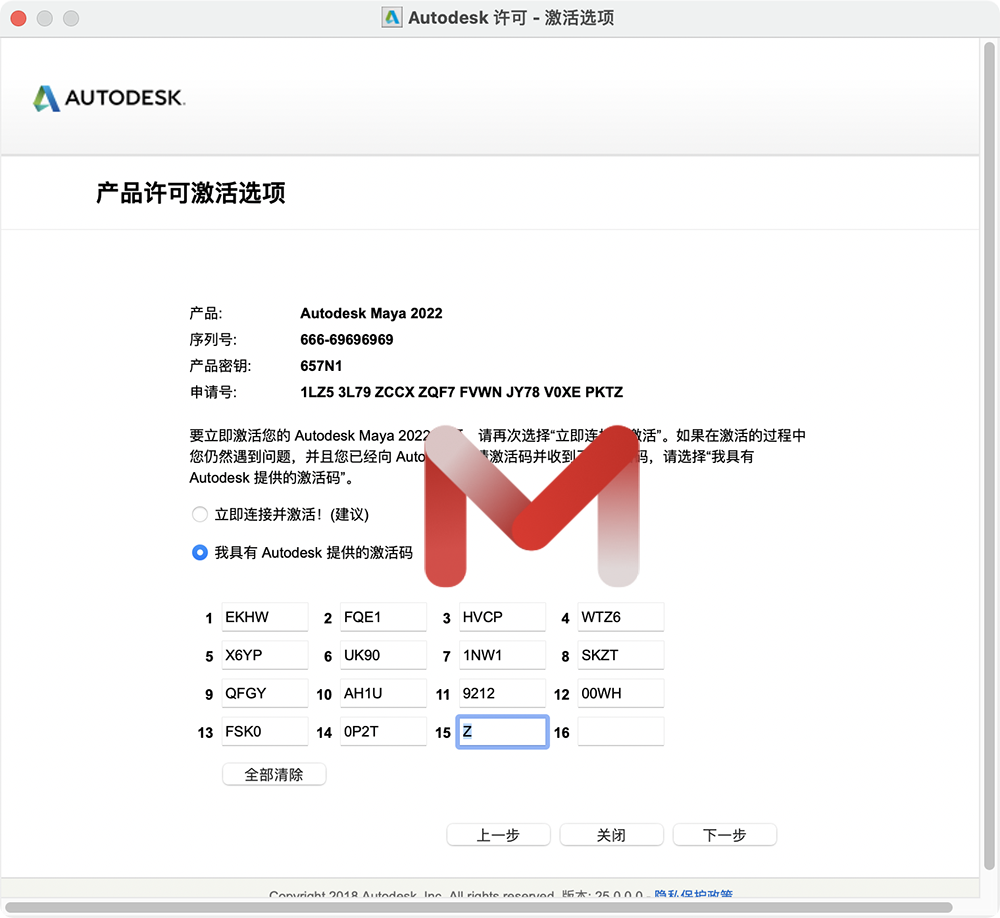The width and height of the screenshot is (1000, 918).
Task: Click the Autodesk icon in the title bar
Action: [x=392, y=17]
